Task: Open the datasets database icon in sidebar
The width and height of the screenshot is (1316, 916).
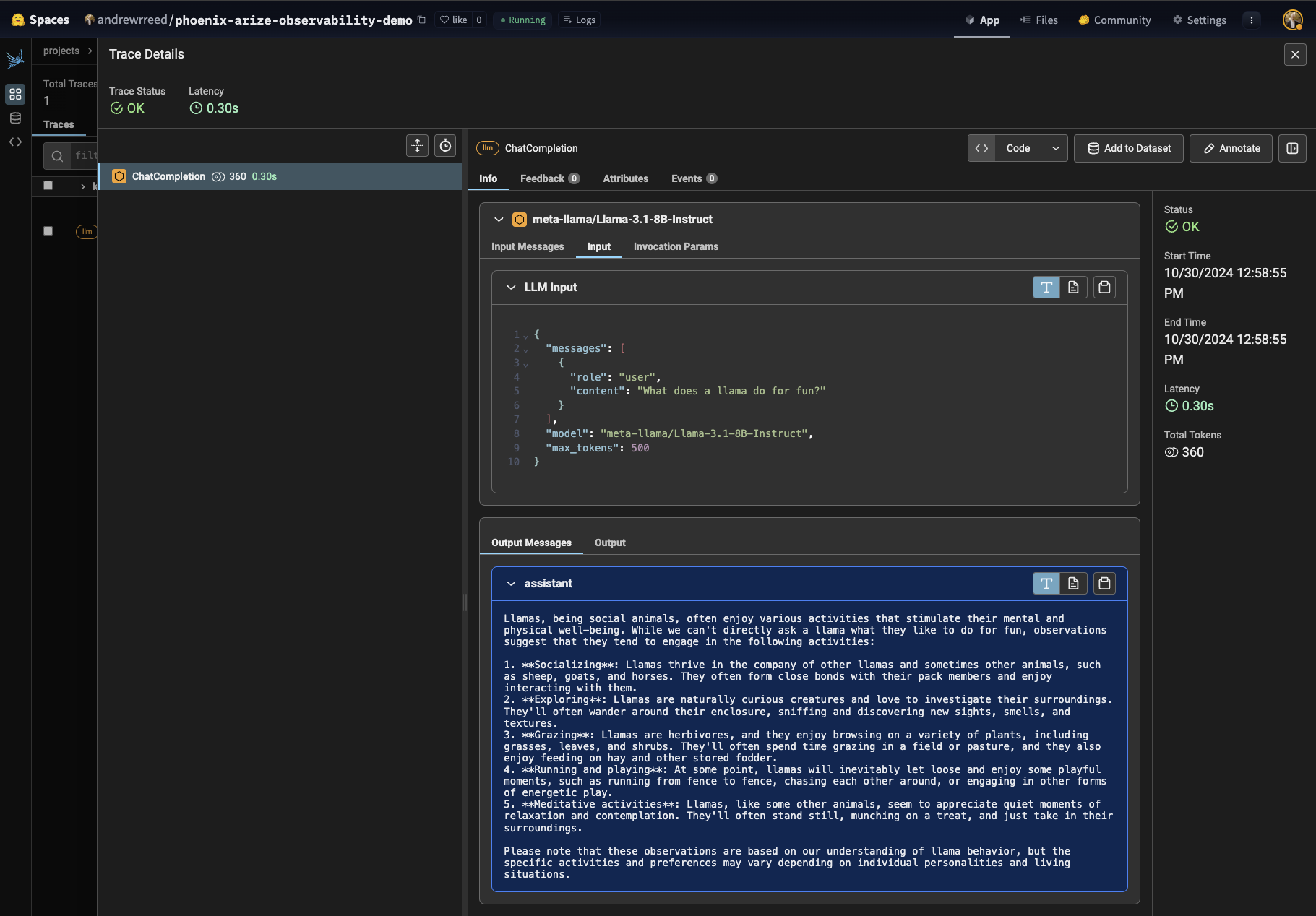Action: pos(15,118)
